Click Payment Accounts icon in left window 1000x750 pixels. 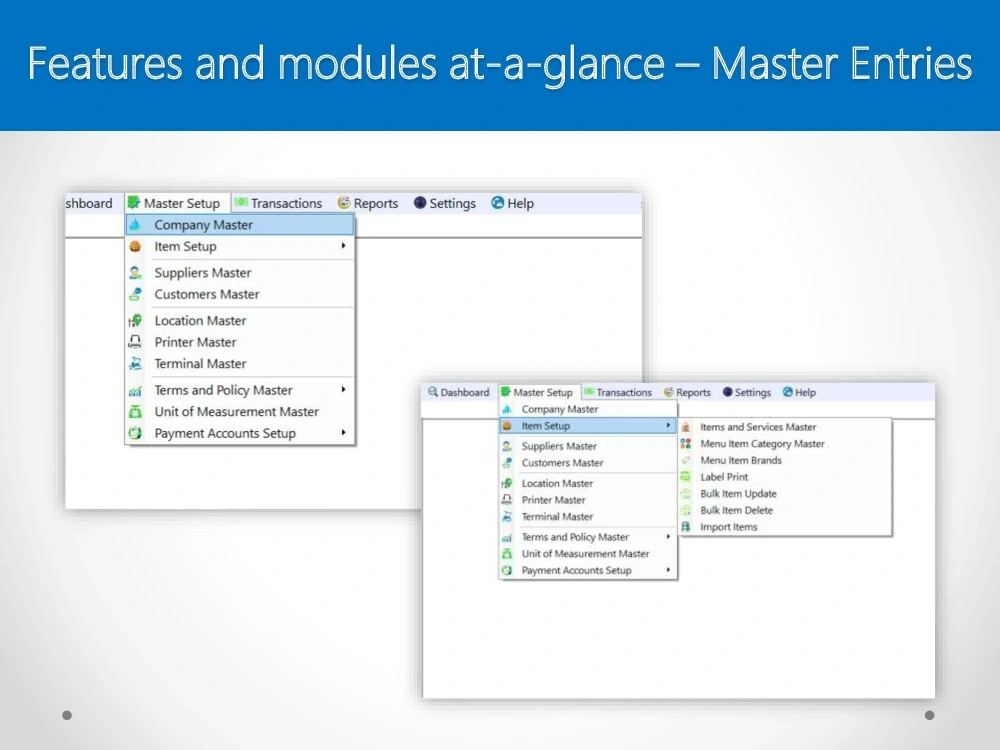pos(135,433)
